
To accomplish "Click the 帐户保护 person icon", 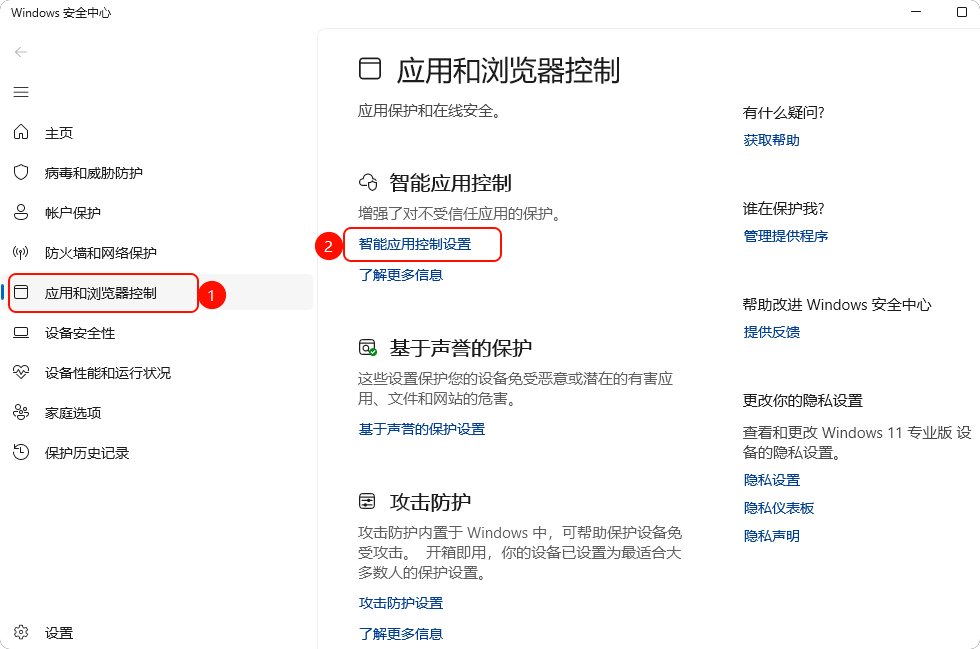I will click(21, 212).
